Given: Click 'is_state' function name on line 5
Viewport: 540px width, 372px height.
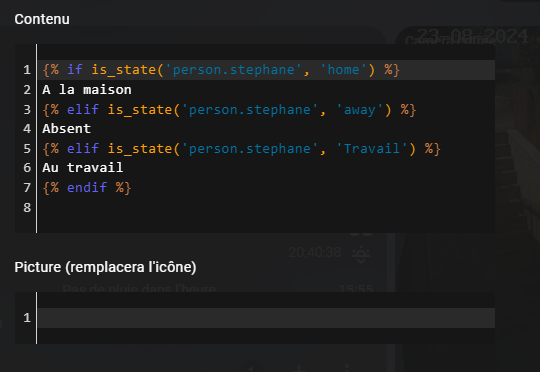Looking at the screenshot, I should [x=139, y=149].
